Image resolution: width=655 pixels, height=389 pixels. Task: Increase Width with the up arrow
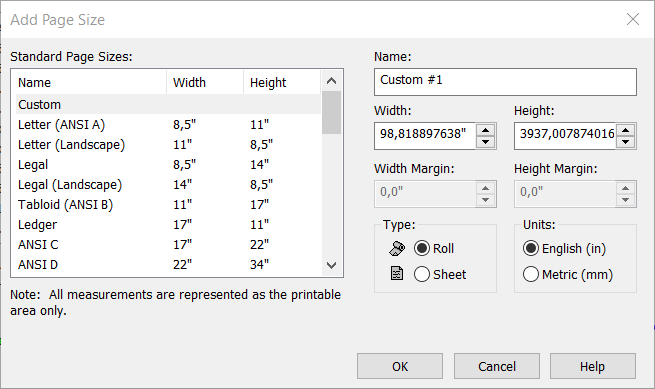485,130
